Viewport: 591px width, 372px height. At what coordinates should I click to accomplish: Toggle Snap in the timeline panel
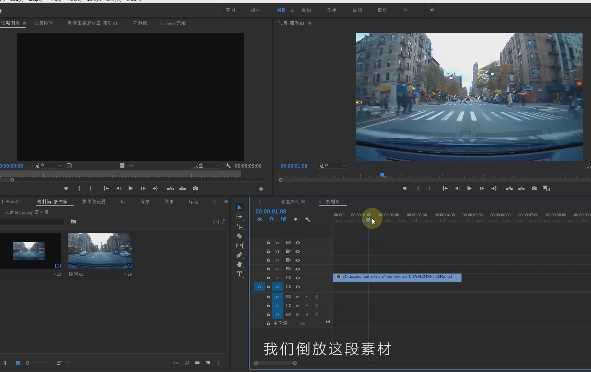click(x=271, y=219)
